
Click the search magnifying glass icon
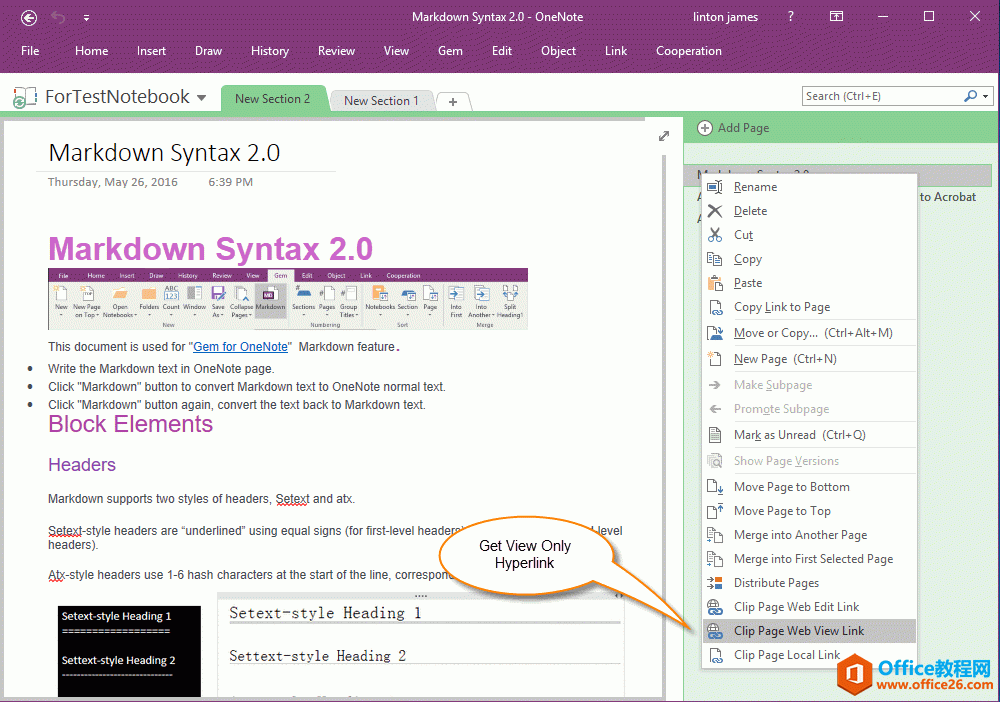[970, 95]
